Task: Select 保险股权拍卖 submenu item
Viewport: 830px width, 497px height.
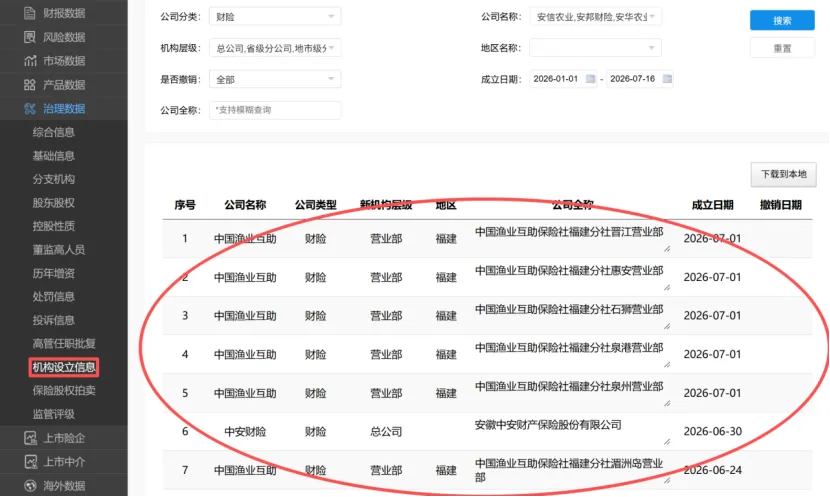Action: tap(64, 391)
